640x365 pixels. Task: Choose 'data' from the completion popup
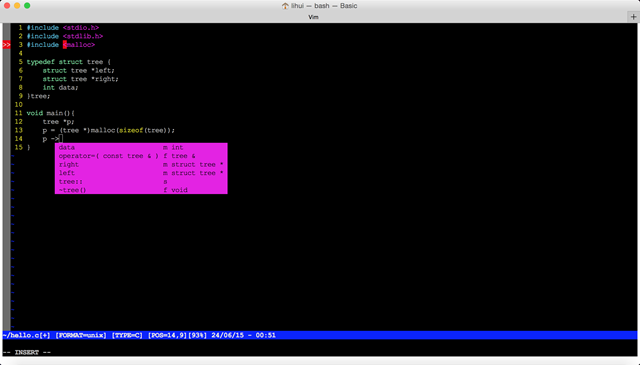(x=141, y=147)
